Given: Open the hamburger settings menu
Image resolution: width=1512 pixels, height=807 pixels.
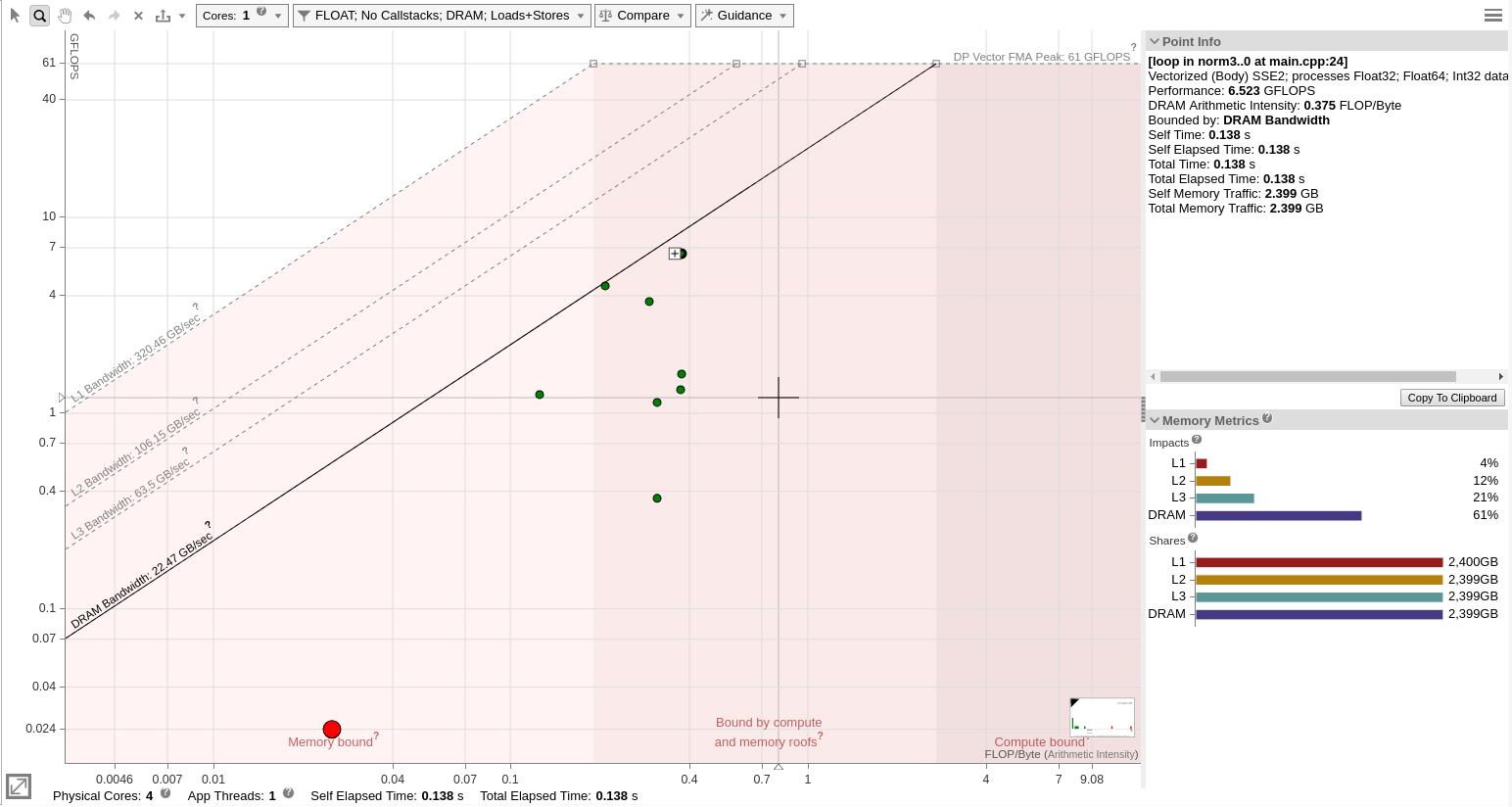Looking at the screenshot, I should point(1493,16).
